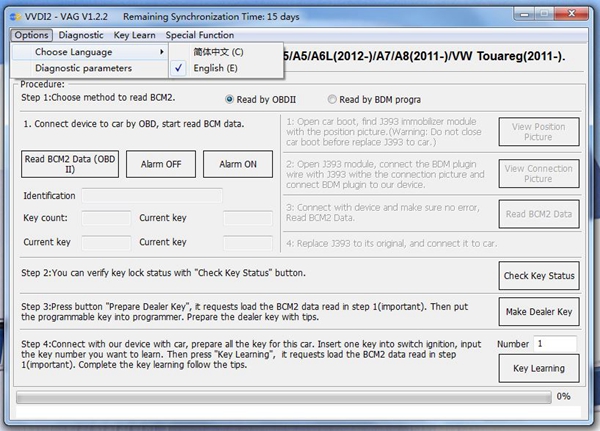
Task: Open the Key Learn menu
Action: (134, 35)
